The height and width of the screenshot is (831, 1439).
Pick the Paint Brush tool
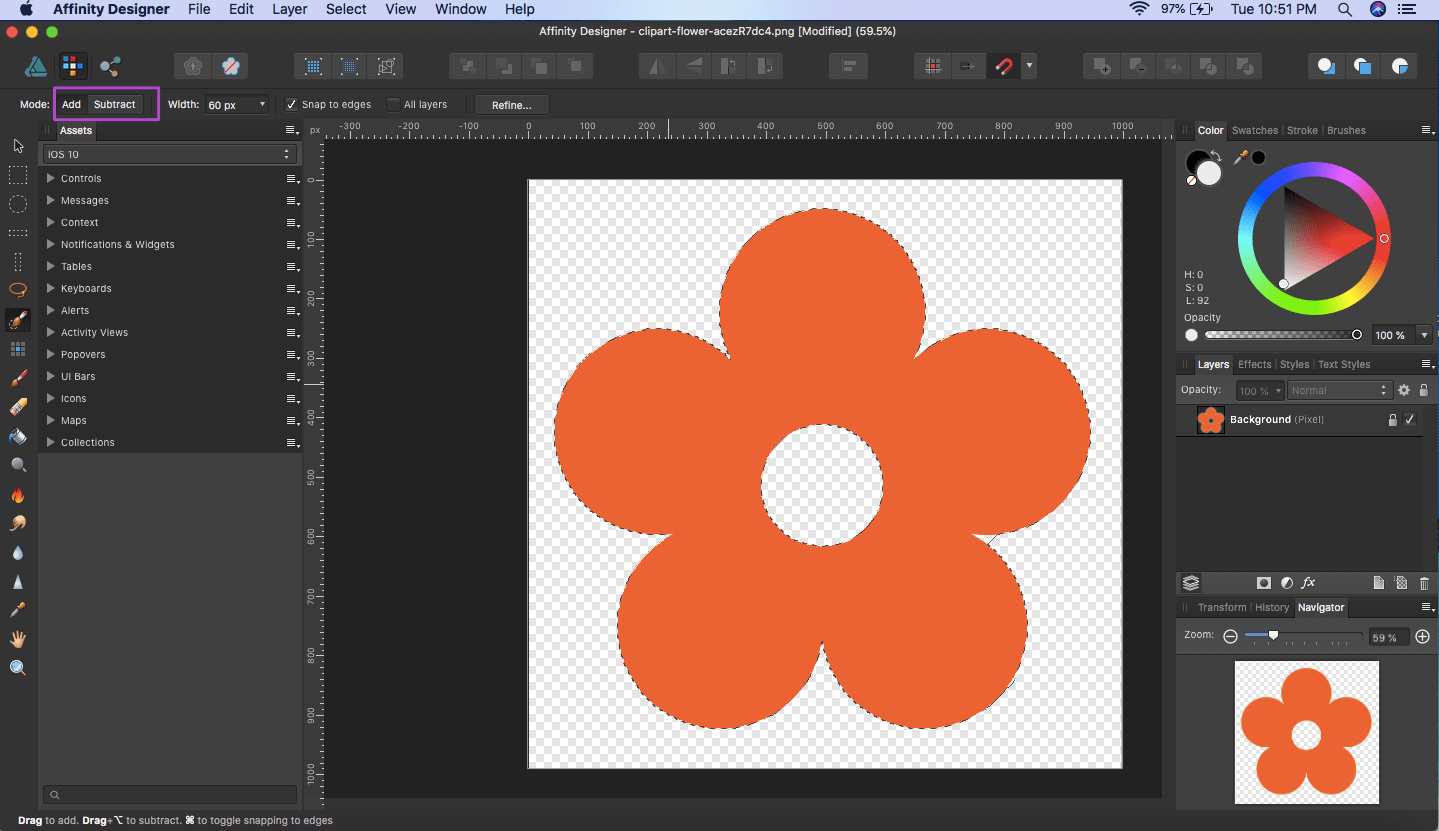18,378
